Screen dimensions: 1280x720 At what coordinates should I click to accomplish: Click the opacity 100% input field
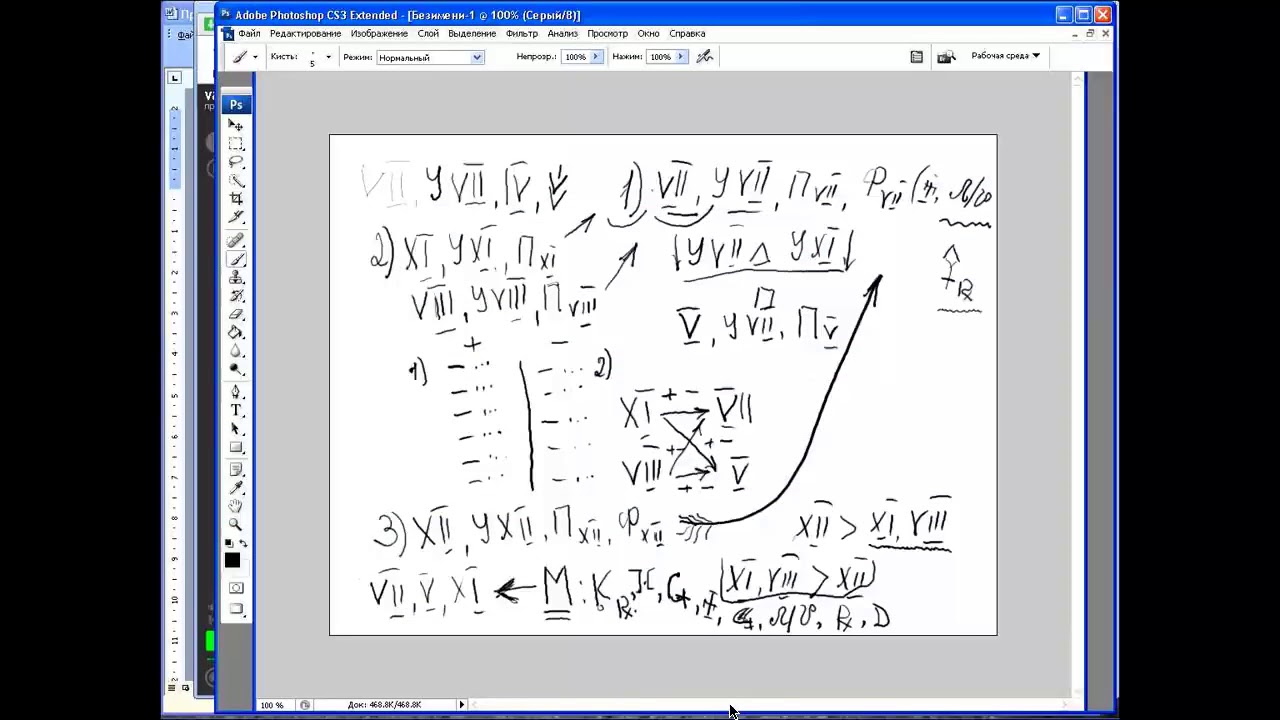pos(575,57)
